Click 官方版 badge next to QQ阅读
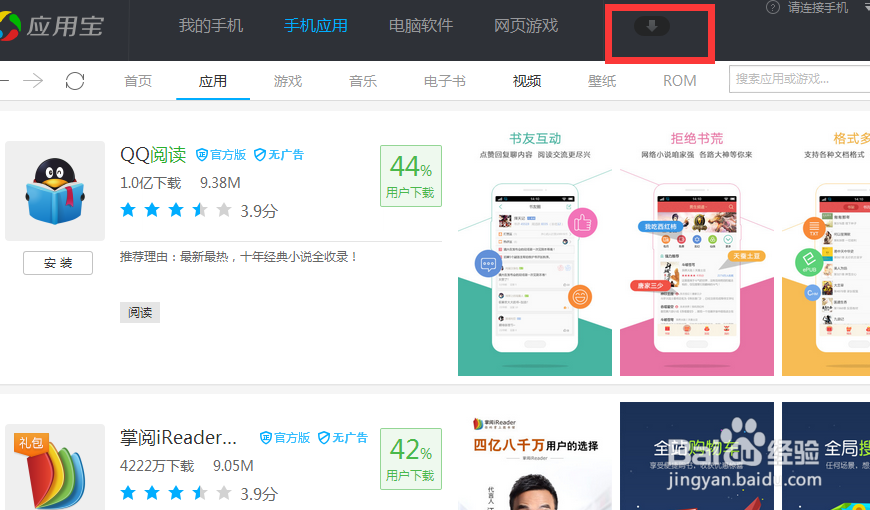 [221, 155]
